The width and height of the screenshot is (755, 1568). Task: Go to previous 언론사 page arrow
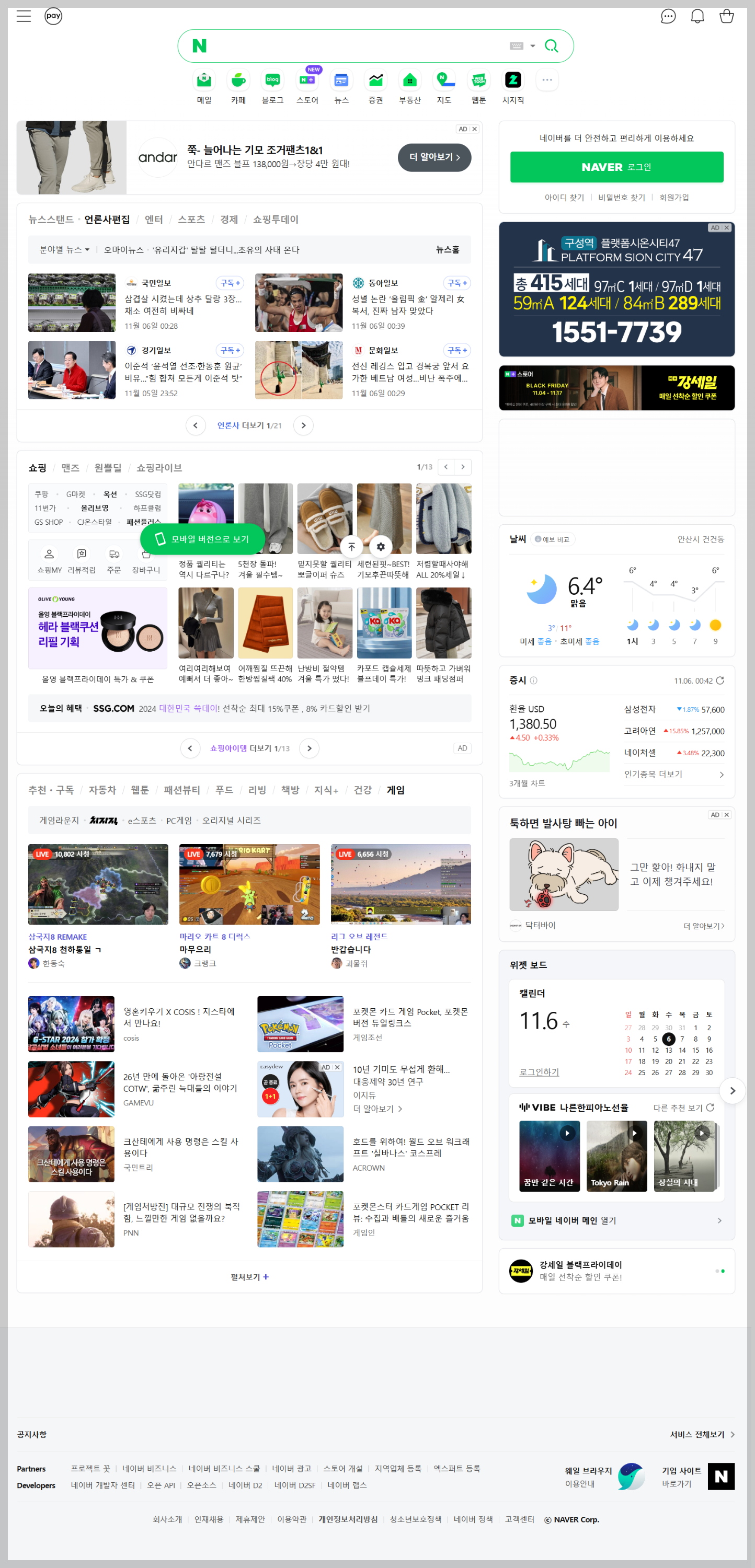coord(196,425)
